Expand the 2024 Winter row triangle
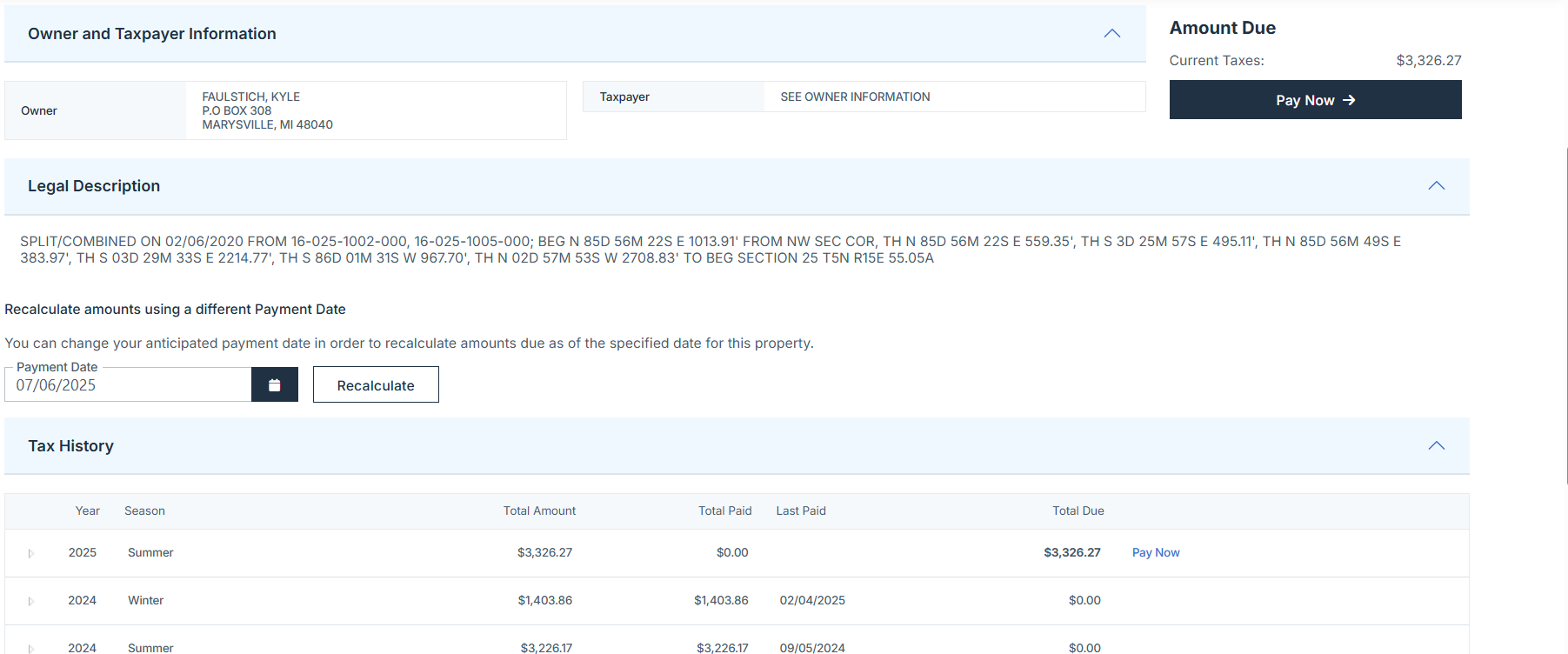The image size is (1568, 654). pyautogui.click(x=31, y=601)
